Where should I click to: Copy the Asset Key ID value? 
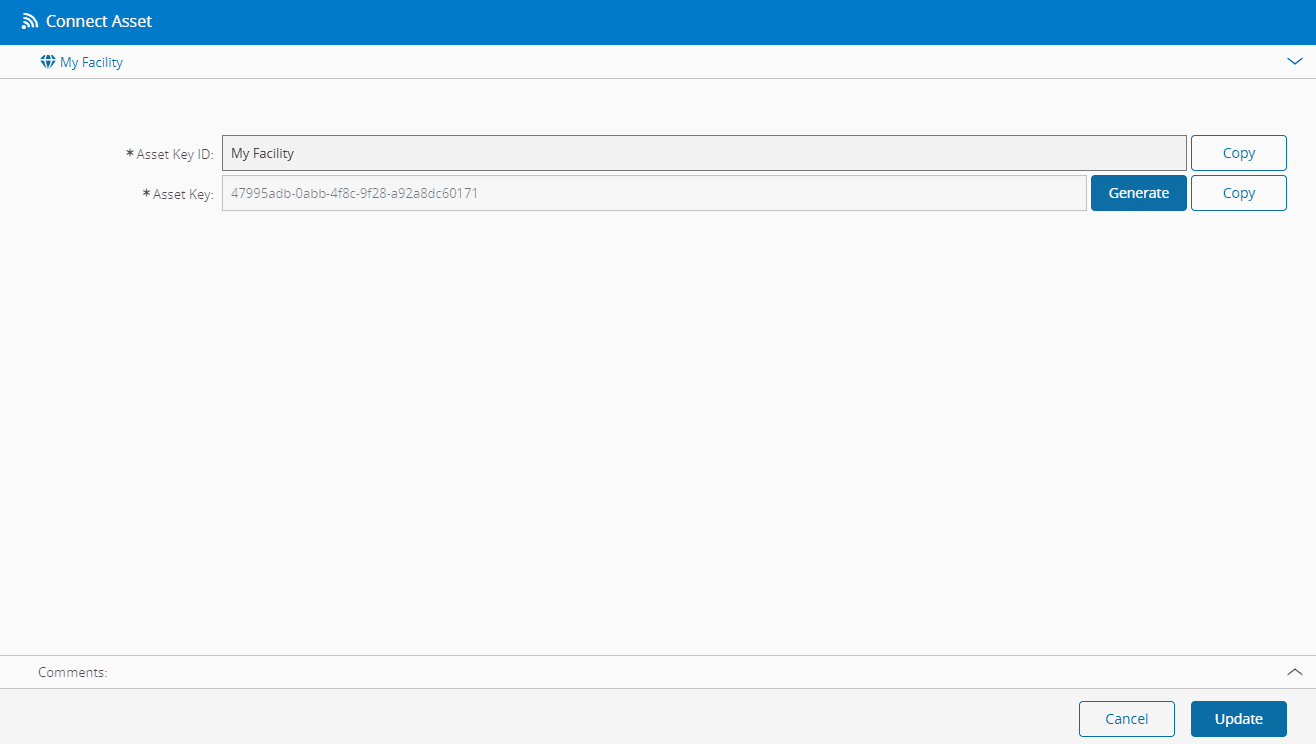1238,153
